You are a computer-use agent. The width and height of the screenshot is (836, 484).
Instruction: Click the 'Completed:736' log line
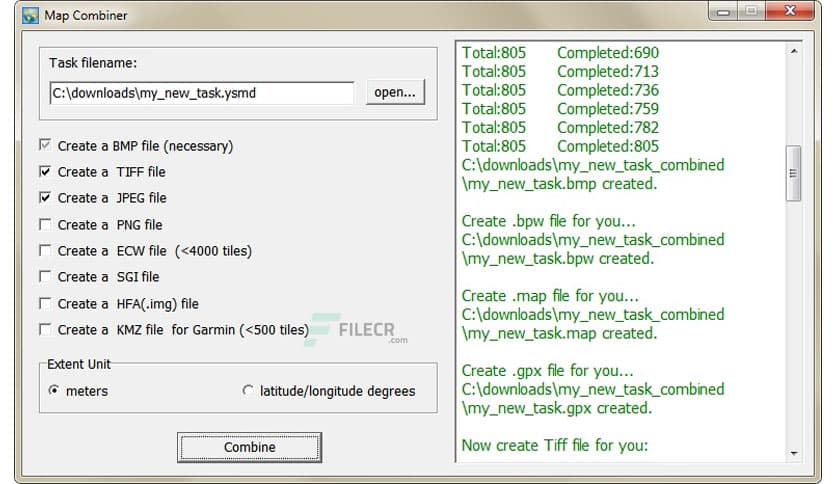tap(608, 90)
